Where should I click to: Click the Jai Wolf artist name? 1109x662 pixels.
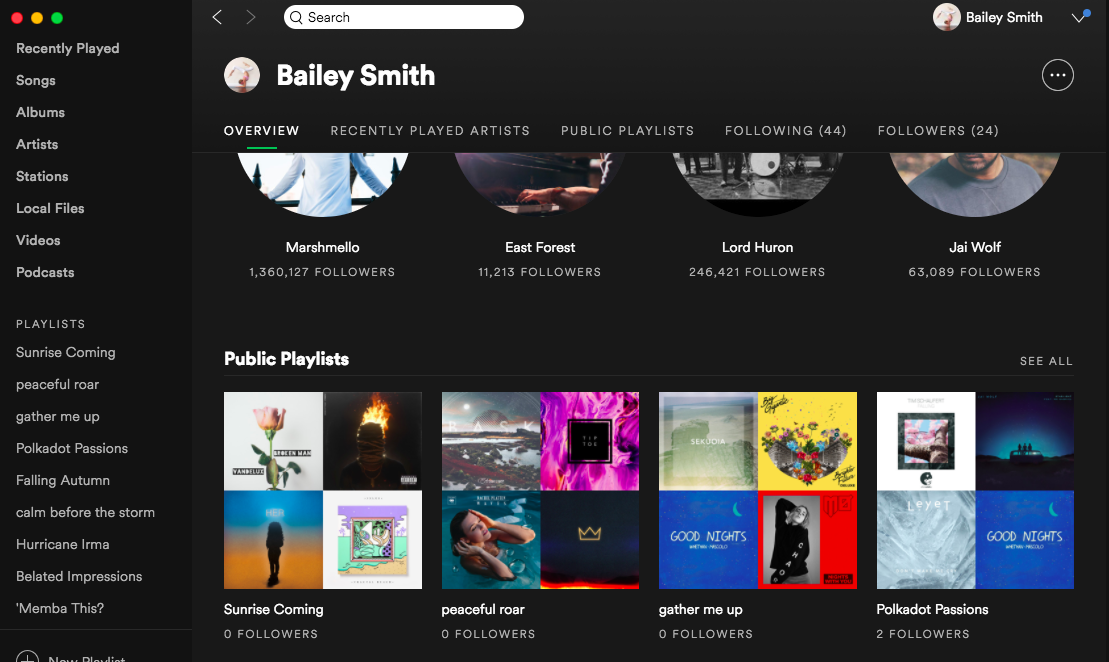[x=975, y=248]
